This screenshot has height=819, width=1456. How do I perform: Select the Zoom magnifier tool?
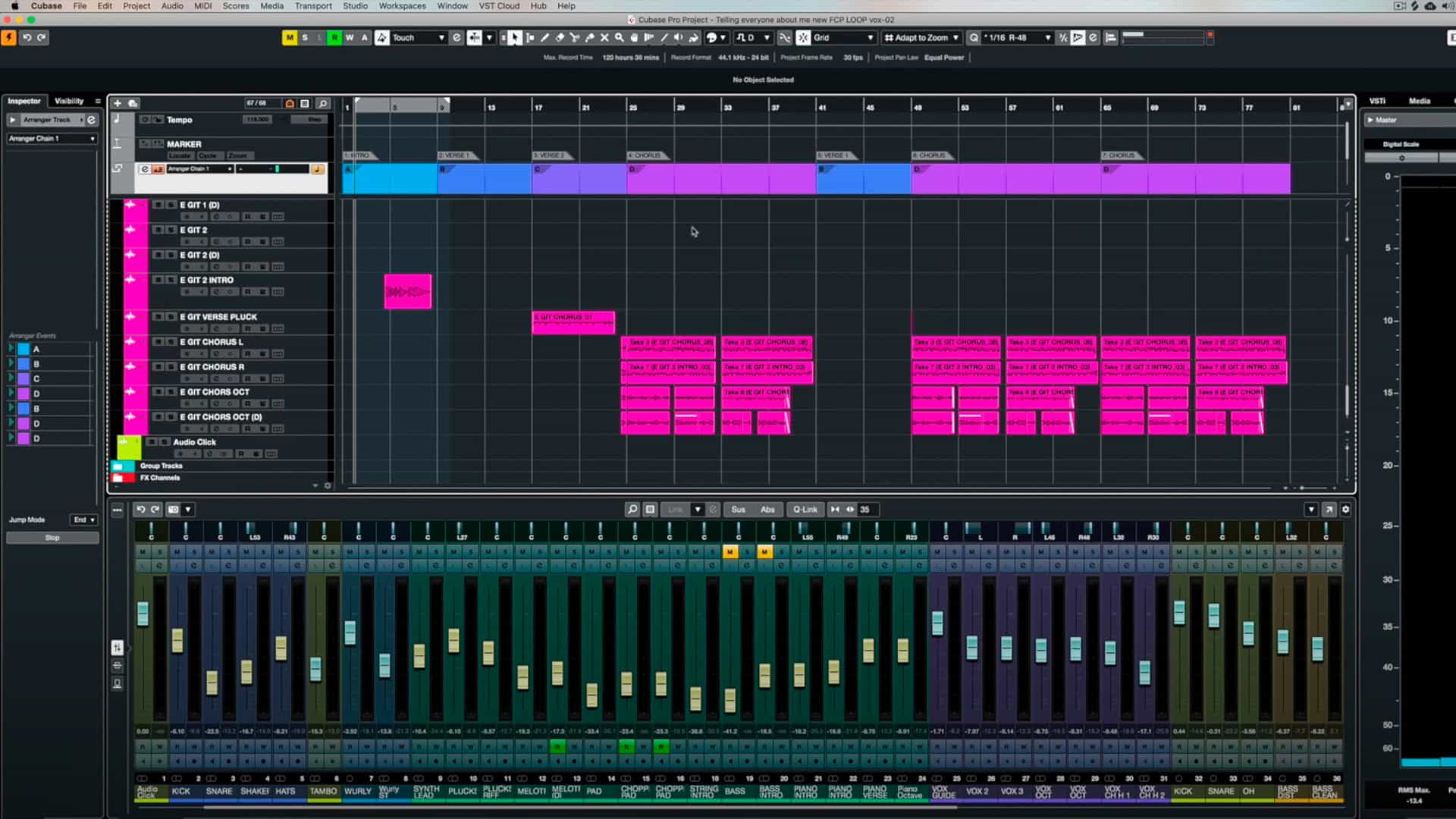tap(619, 37)
